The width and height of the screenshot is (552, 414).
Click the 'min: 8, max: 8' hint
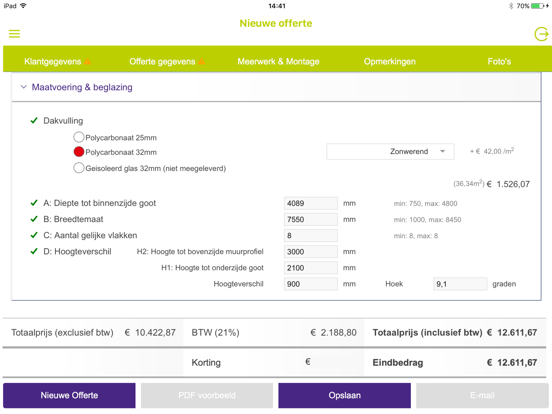(x=416, y=236)
